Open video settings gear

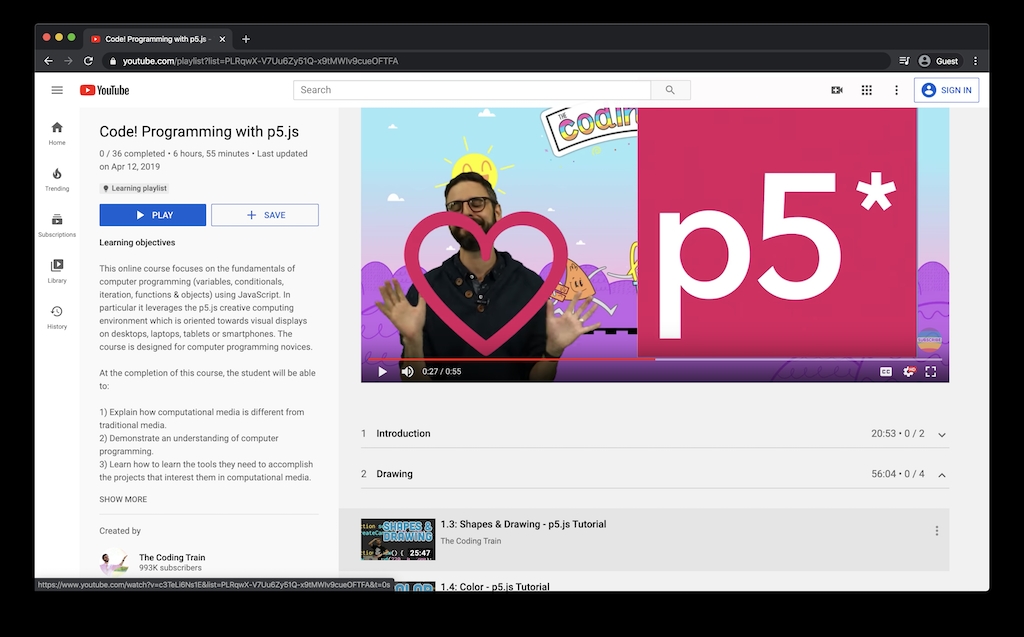point(908,372)
